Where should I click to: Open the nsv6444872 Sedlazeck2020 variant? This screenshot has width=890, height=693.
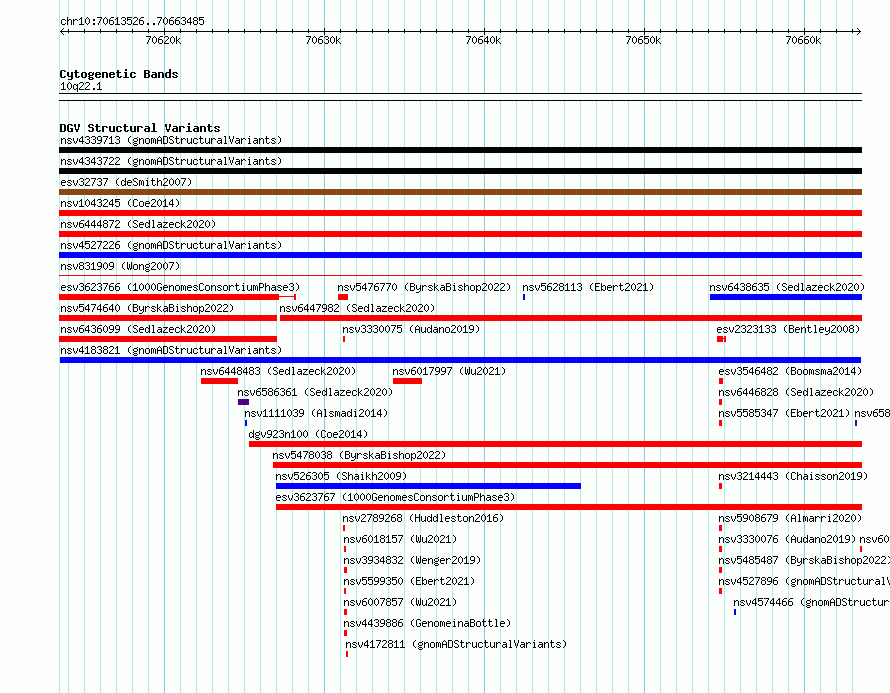pos(138,224)
